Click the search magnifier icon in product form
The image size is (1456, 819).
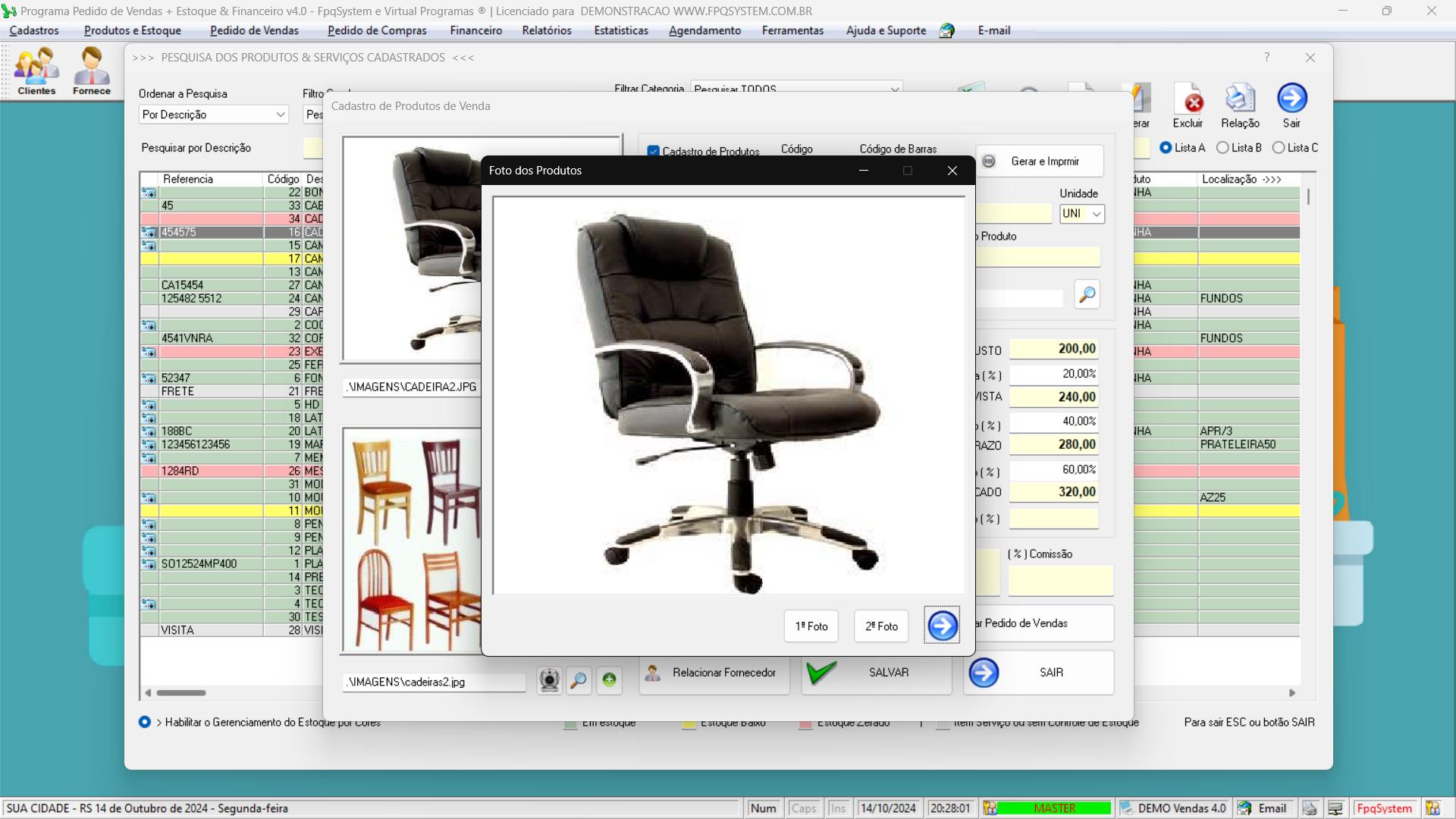click(x=1087, y=294)
